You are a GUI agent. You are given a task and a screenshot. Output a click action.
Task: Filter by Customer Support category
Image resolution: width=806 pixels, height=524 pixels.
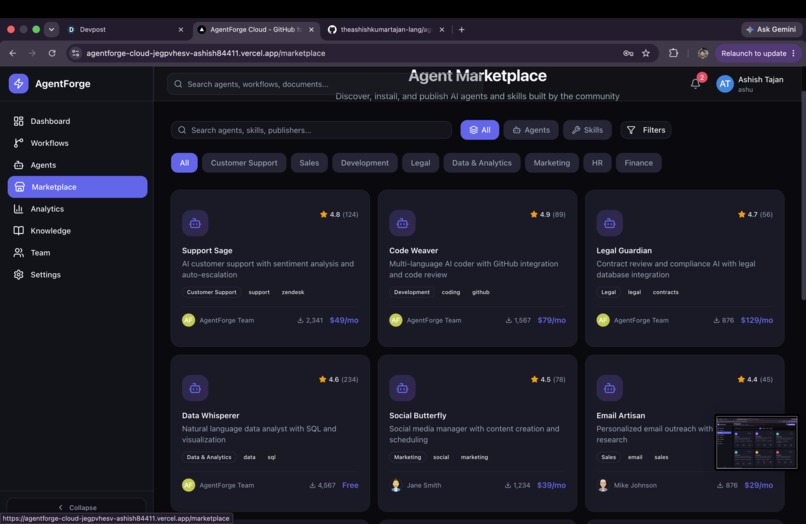point(244,163)
